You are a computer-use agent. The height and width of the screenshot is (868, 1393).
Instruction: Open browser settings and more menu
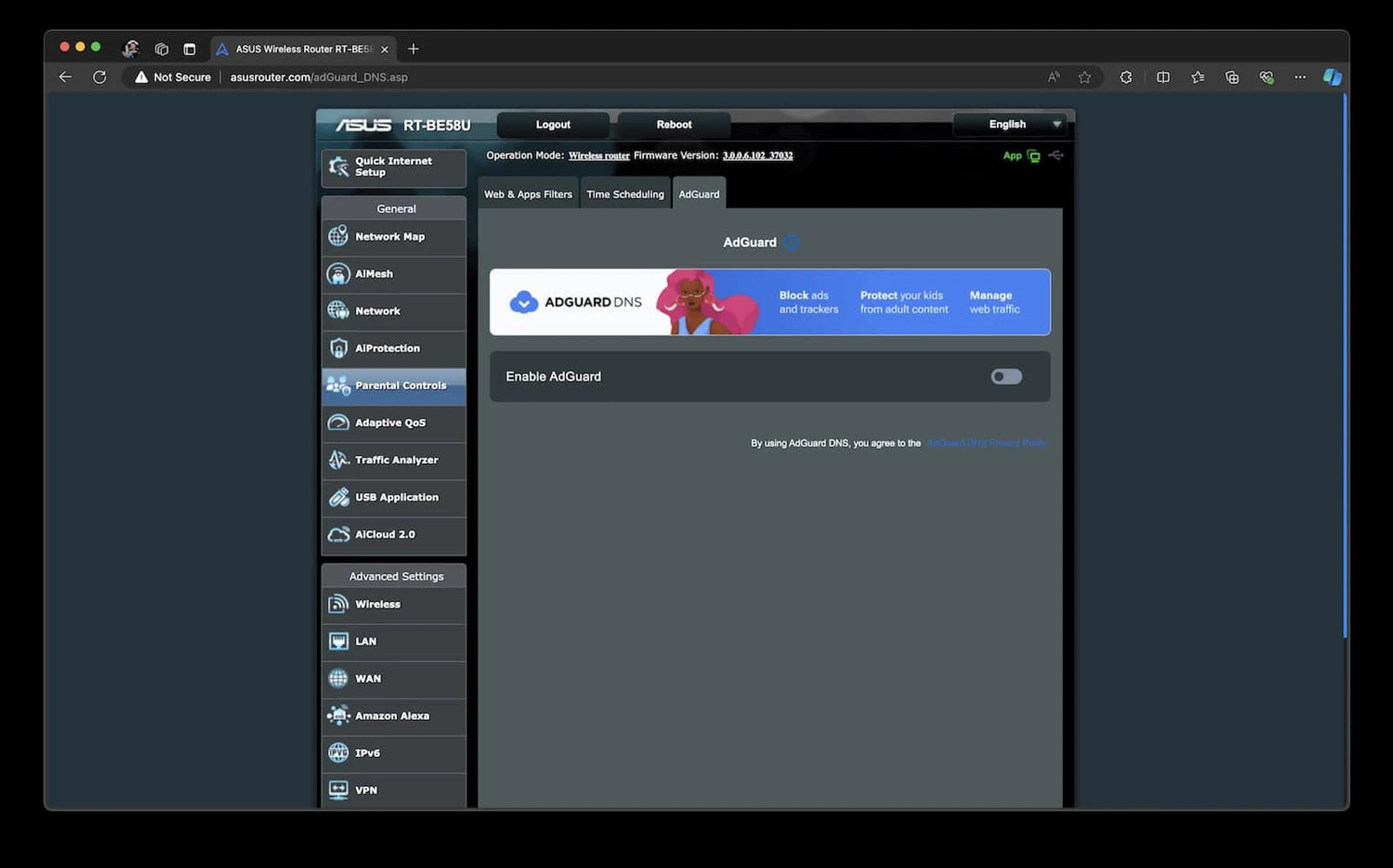click(1300, 77)
